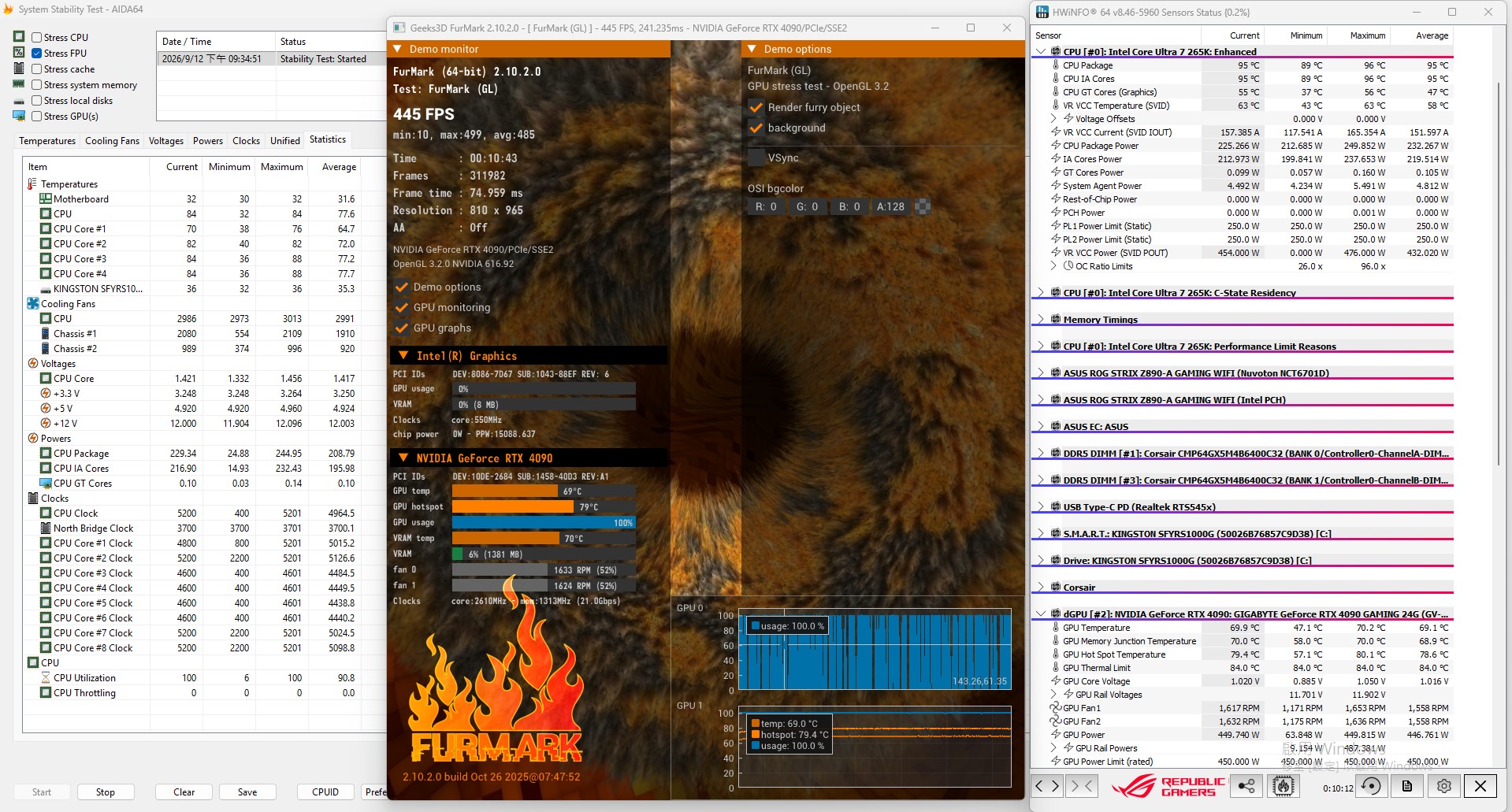Click the Clear button in AIDA64
Viewport: 1512px width, 812px height.
[184, 792]
